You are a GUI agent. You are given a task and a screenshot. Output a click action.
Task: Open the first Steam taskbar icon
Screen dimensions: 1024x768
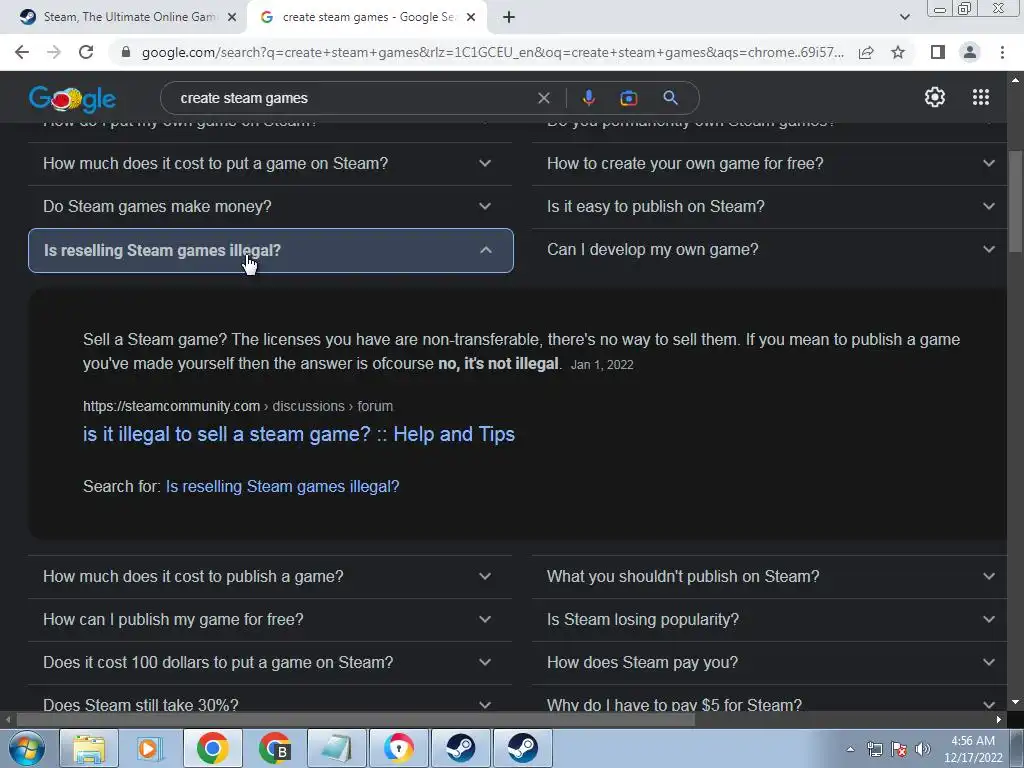460,748
